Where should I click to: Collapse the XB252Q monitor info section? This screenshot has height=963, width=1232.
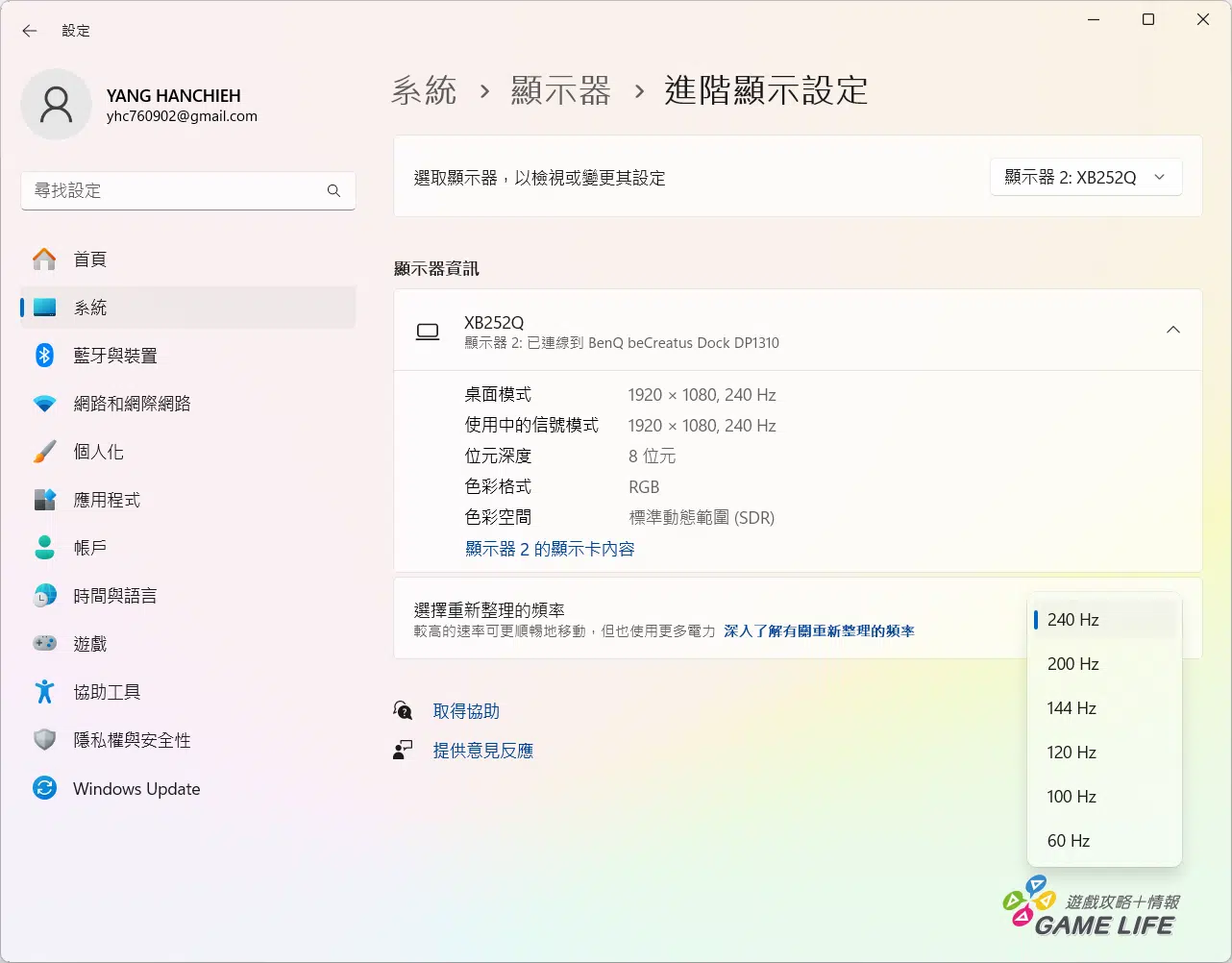coord(1172,330)
